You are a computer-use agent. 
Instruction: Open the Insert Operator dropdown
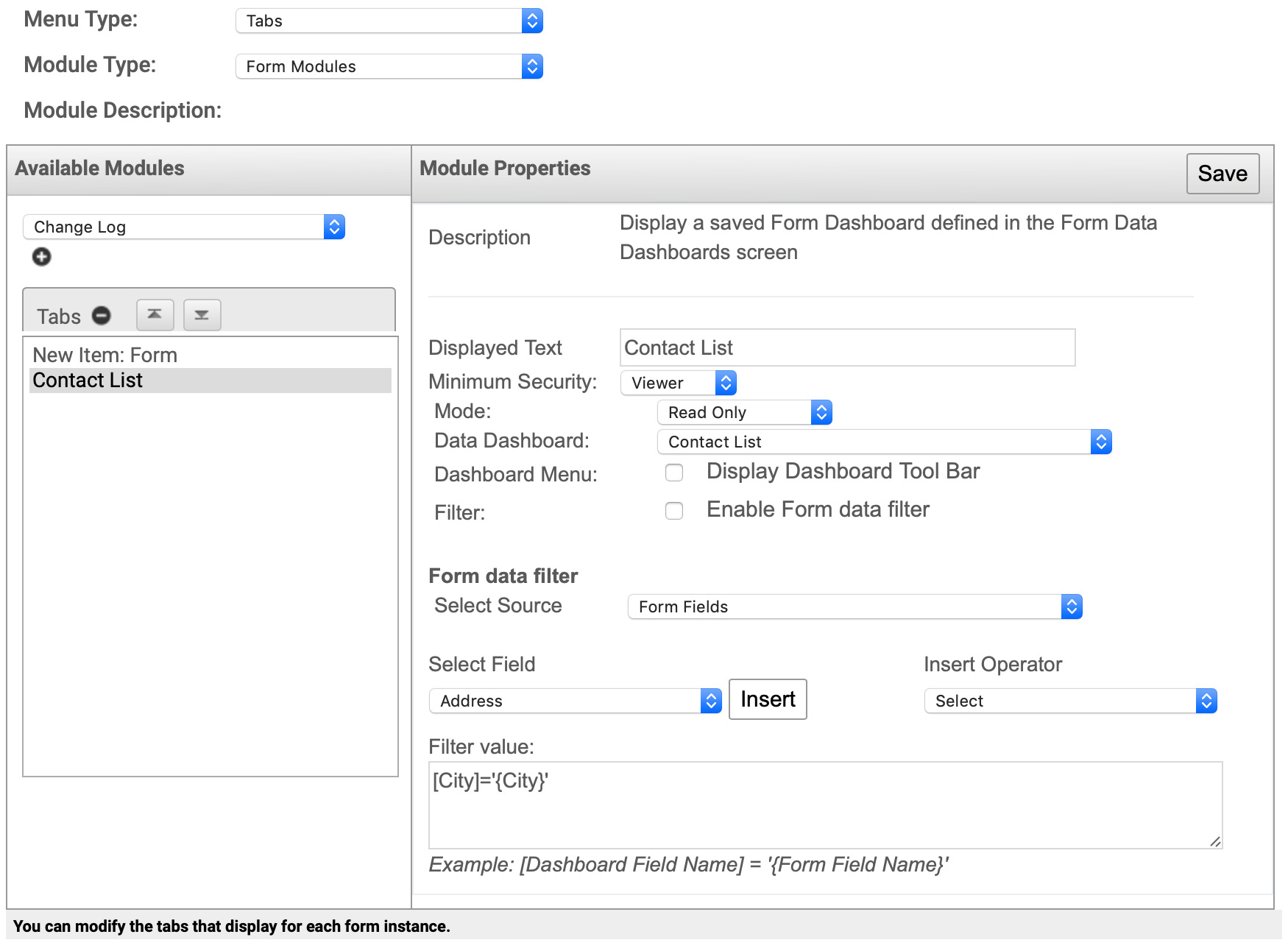tap(1071, 701)
